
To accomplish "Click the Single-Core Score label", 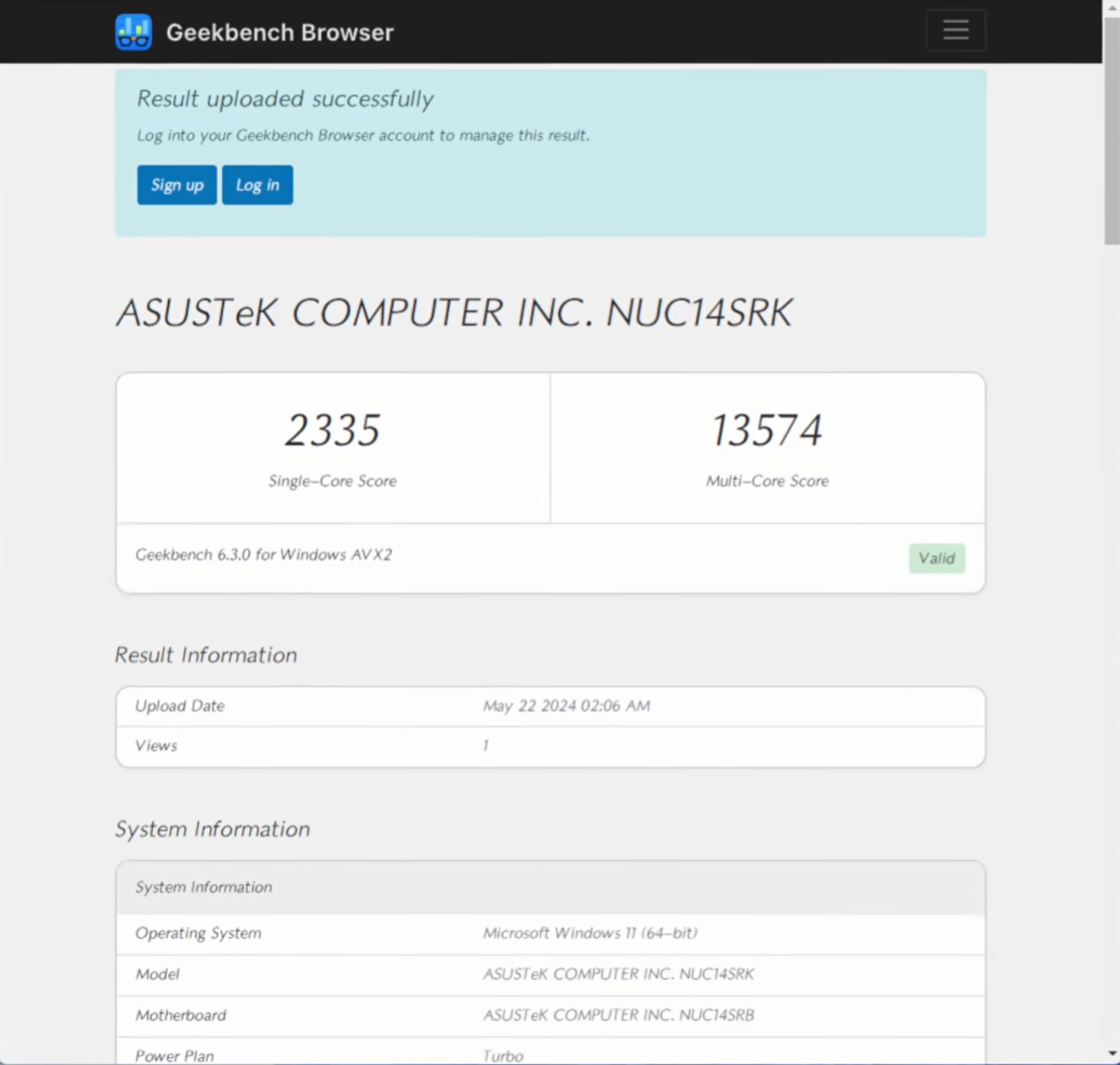I will click(332, 481).
